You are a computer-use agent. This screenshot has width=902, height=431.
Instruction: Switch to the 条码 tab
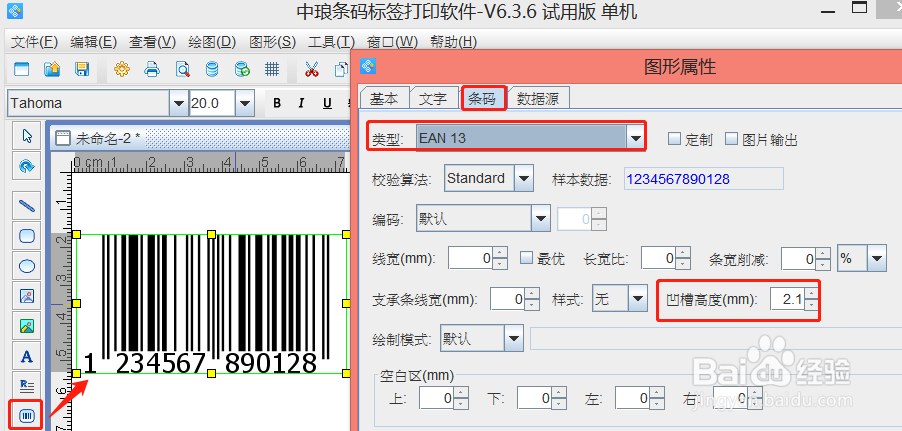coord(482,98)
